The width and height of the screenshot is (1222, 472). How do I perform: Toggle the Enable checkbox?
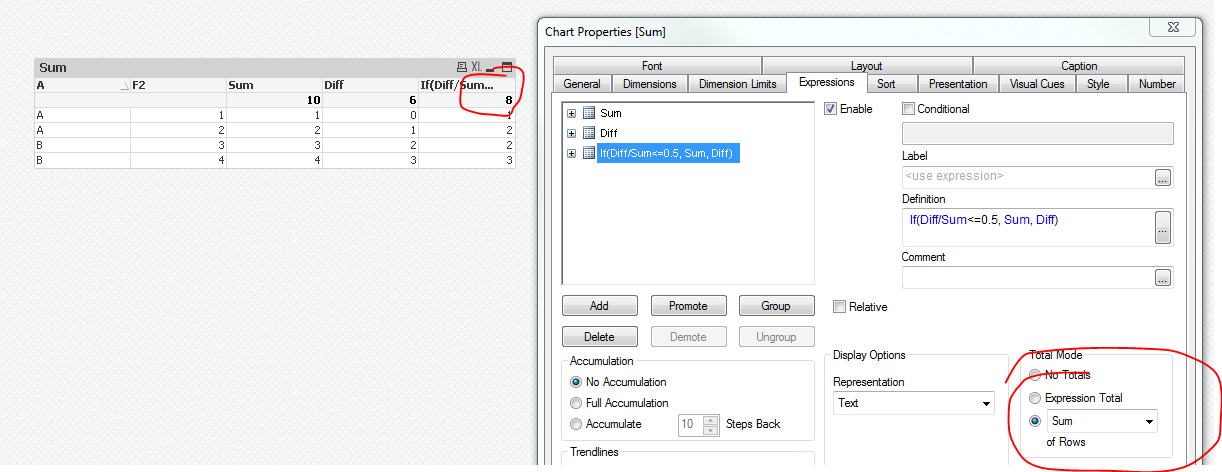tap(830, 108)
